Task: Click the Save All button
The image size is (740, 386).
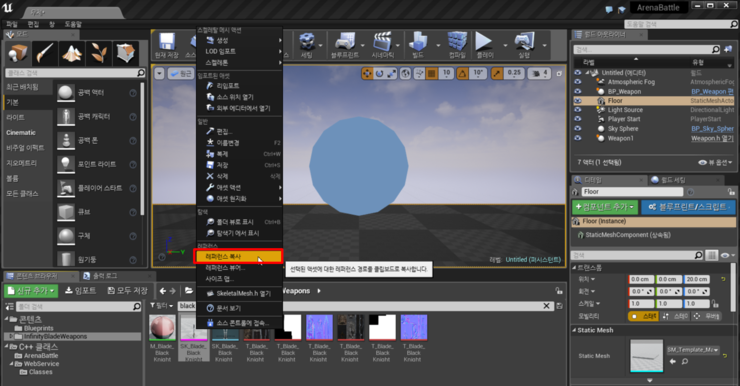Action: click(127, 291)
